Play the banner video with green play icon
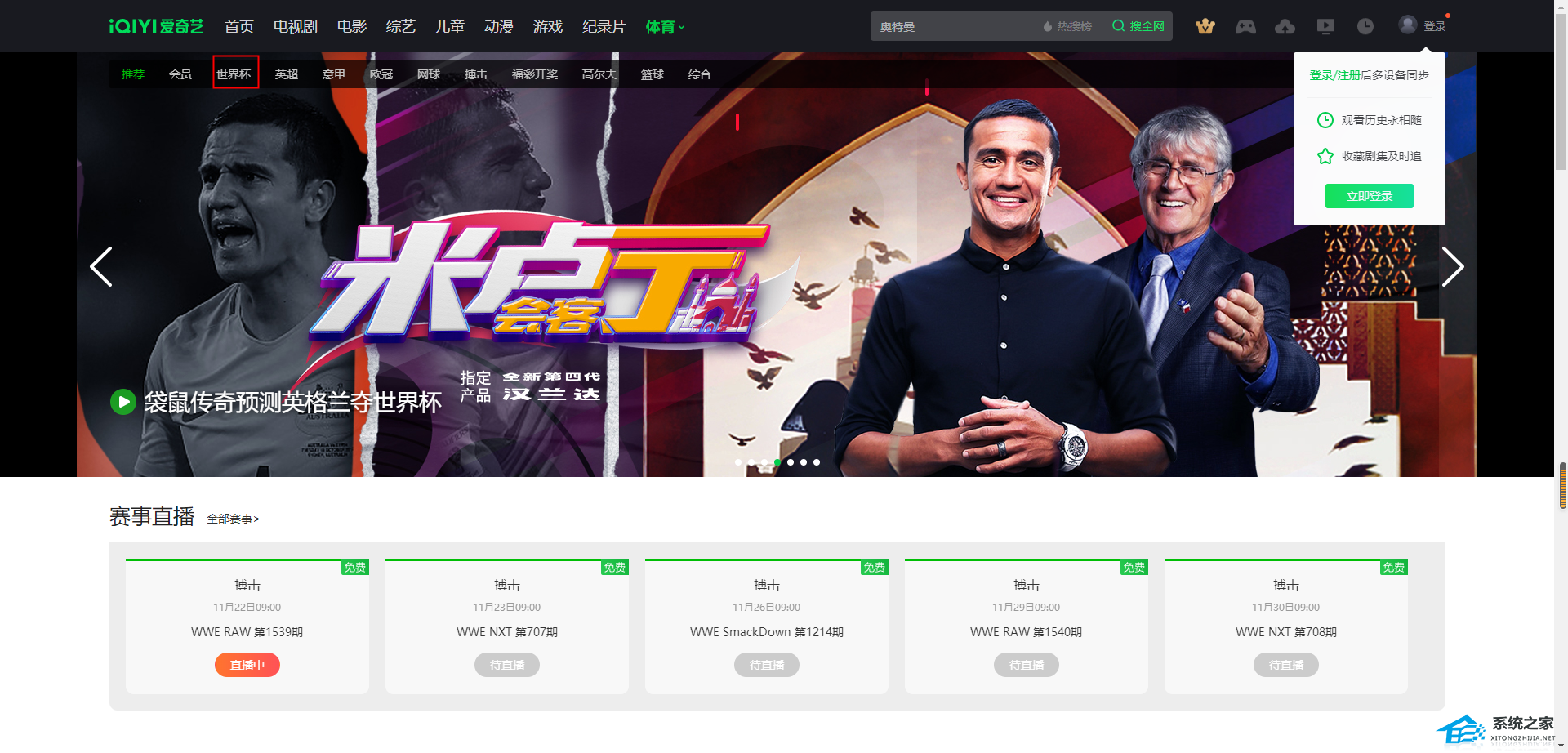The image size is (1568, 753). pyautogui.click(x=123, y=401)
